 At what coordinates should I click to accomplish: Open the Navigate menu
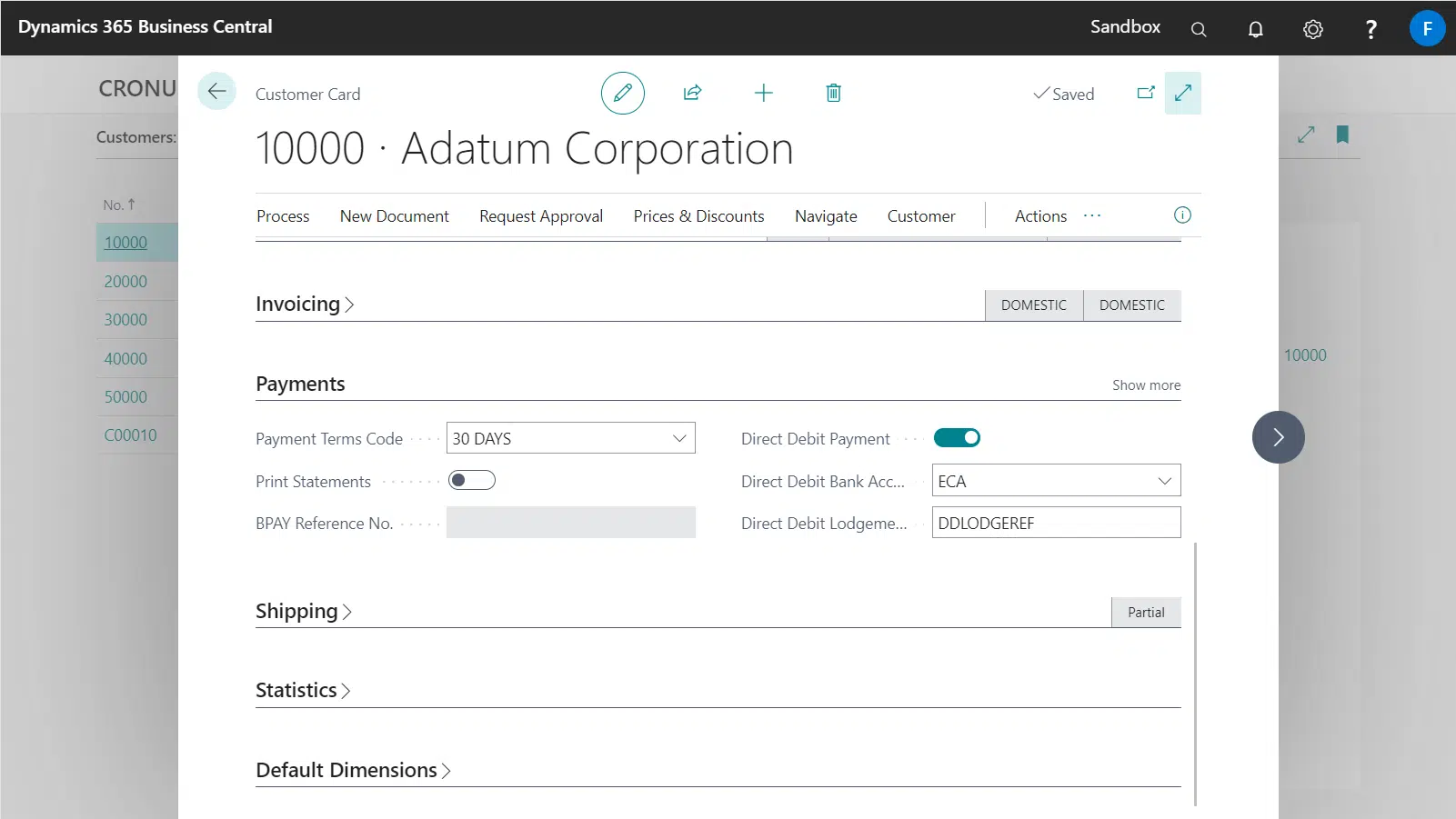click(x=825, y=216)
